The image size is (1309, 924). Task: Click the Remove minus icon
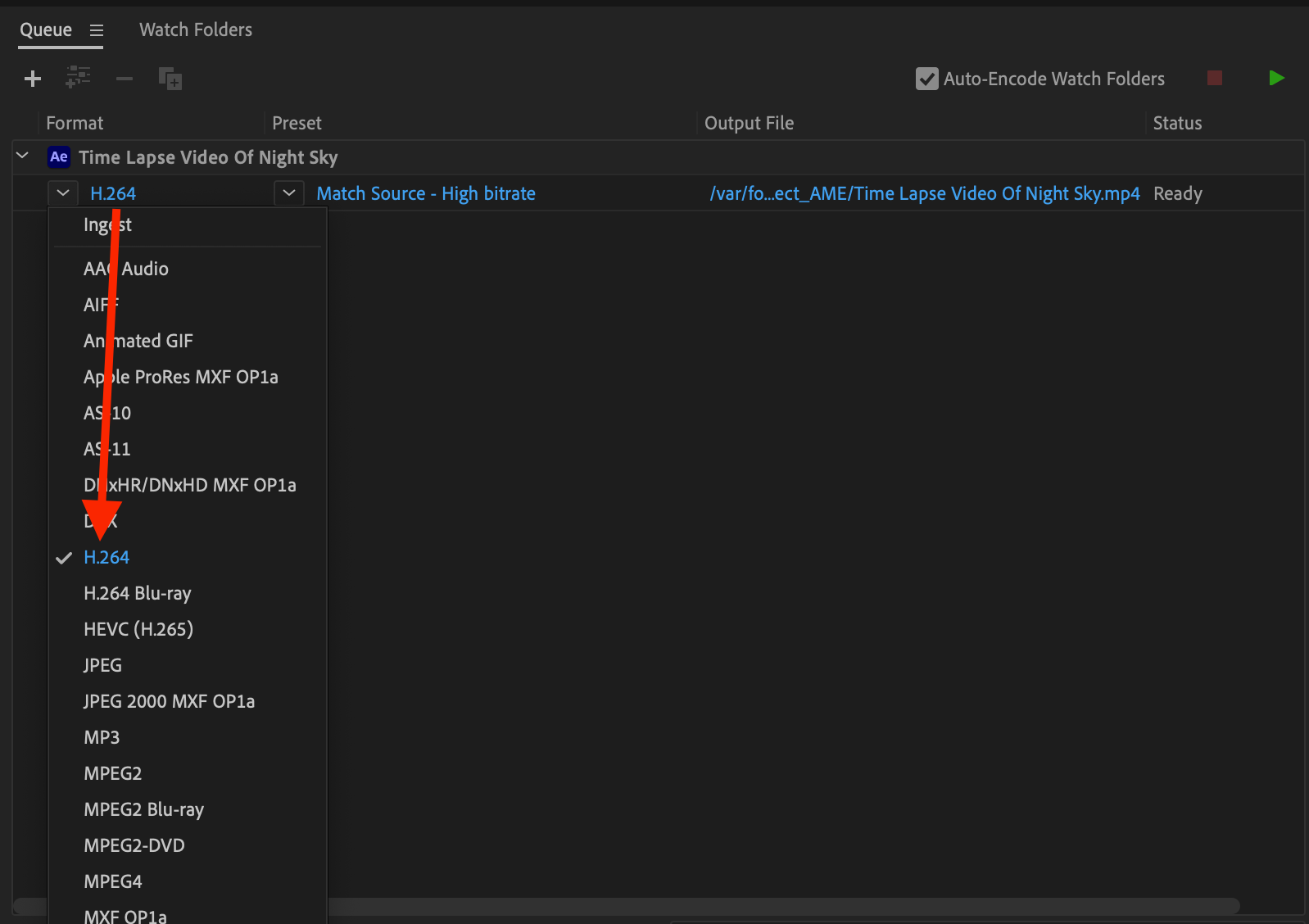pos(125,79)
